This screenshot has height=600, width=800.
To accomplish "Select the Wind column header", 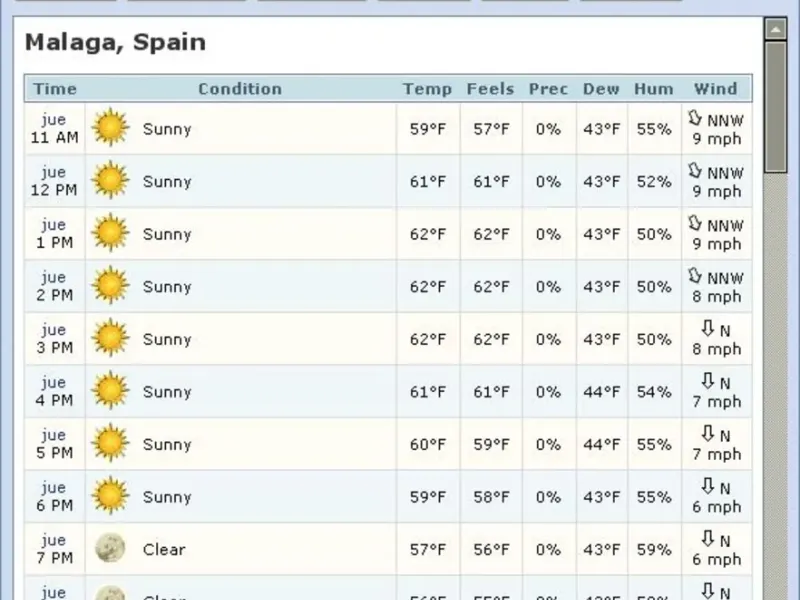I will coord(715,89).
